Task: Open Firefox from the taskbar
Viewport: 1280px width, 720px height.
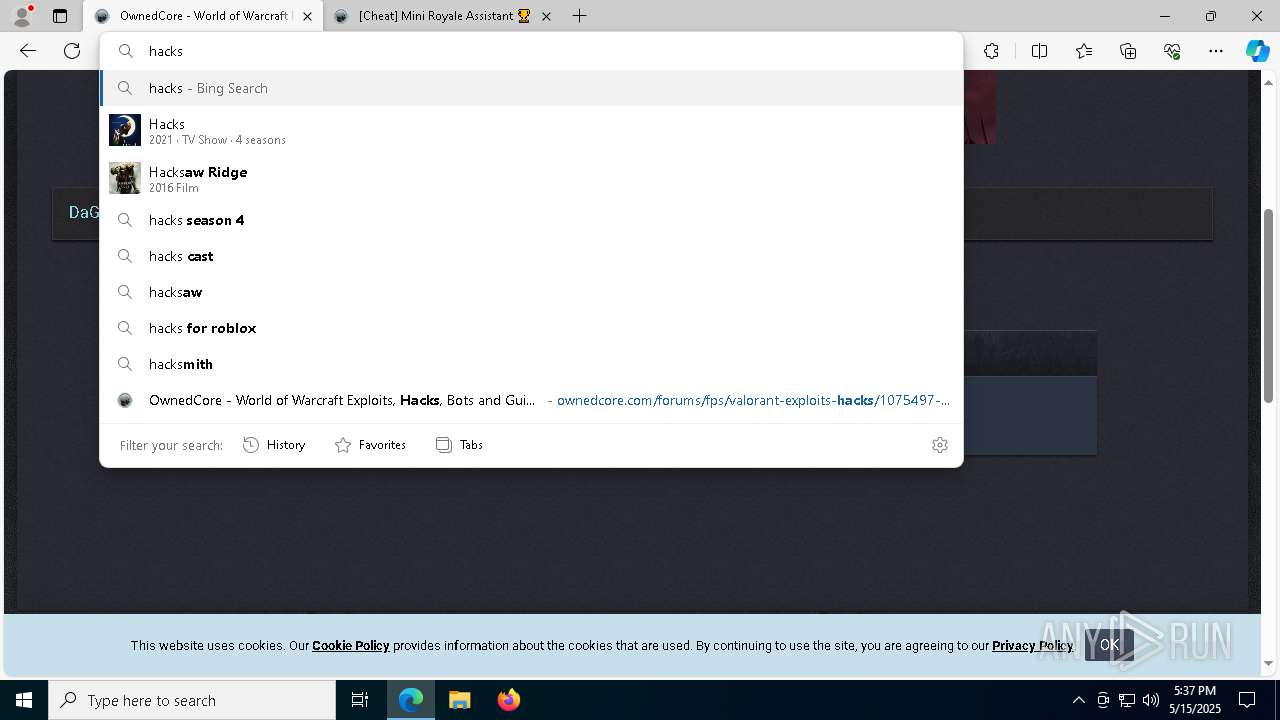Action: click(508, 700)
